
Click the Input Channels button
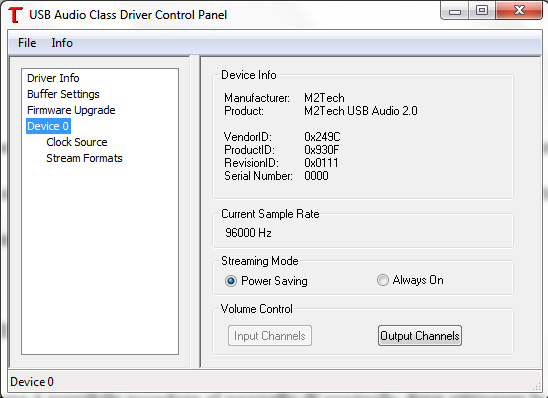270,336
